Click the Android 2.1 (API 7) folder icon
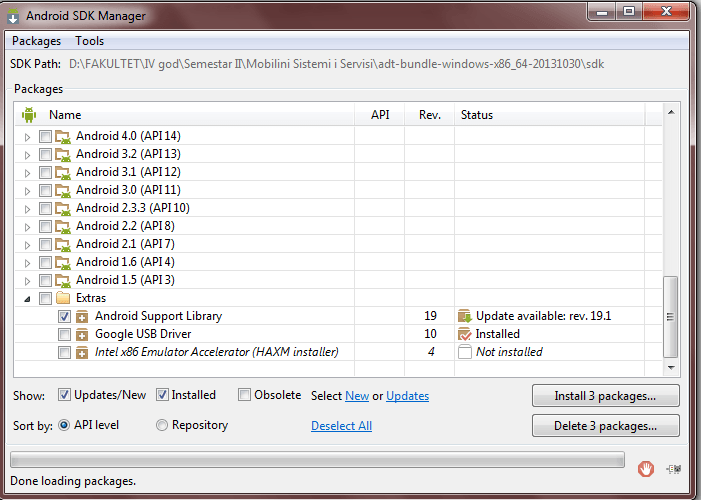 point(63,244)
